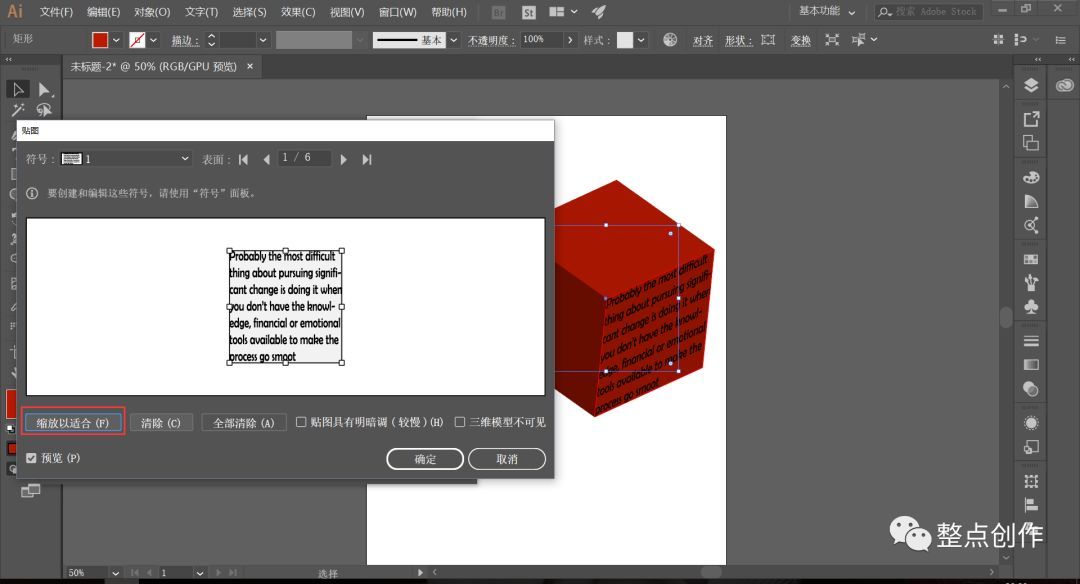Open the Brushes panel icon
Viewport: 1080px width, 584px height.
point(1030,282)
